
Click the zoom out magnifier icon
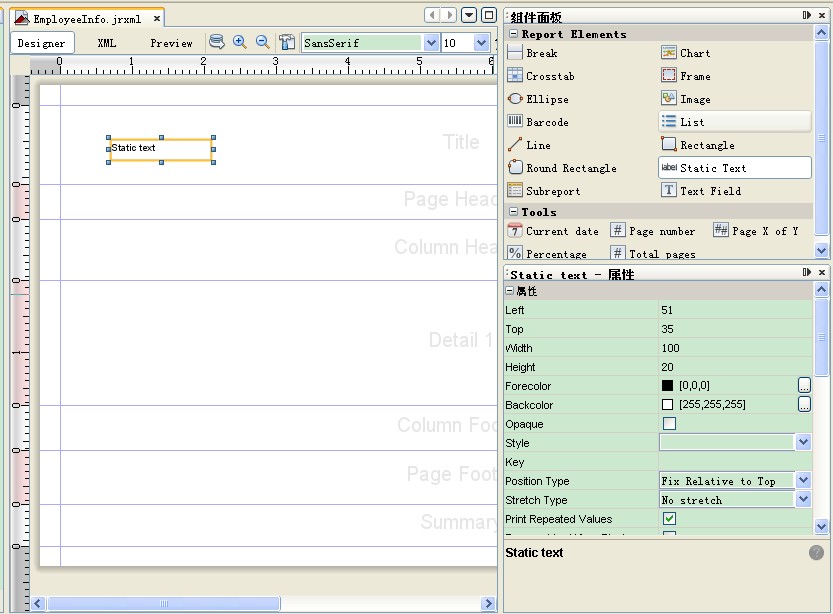tap(263, 42)
